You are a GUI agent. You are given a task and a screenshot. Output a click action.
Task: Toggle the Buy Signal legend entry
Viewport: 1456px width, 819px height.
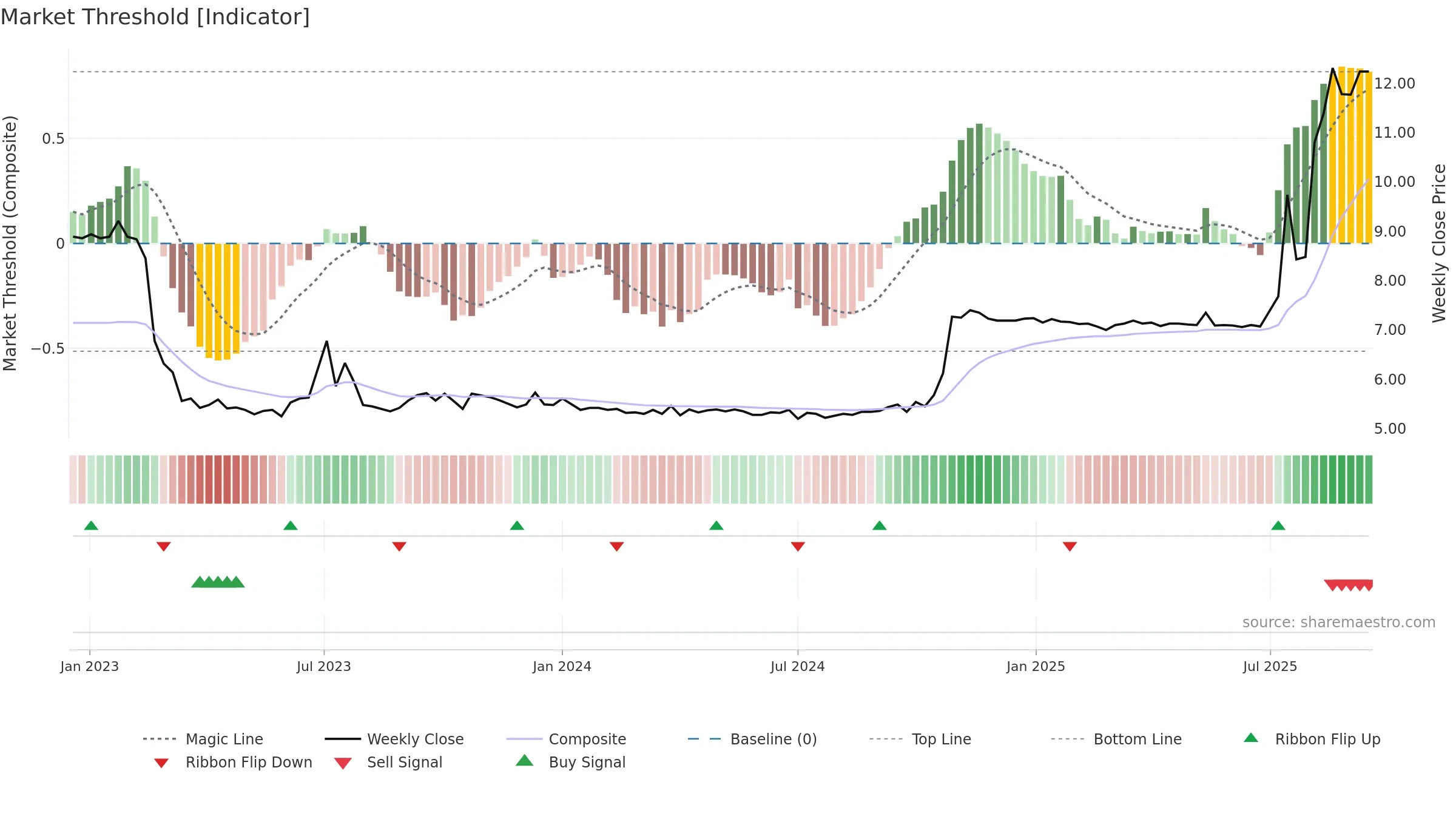click(x=570, y=762)
